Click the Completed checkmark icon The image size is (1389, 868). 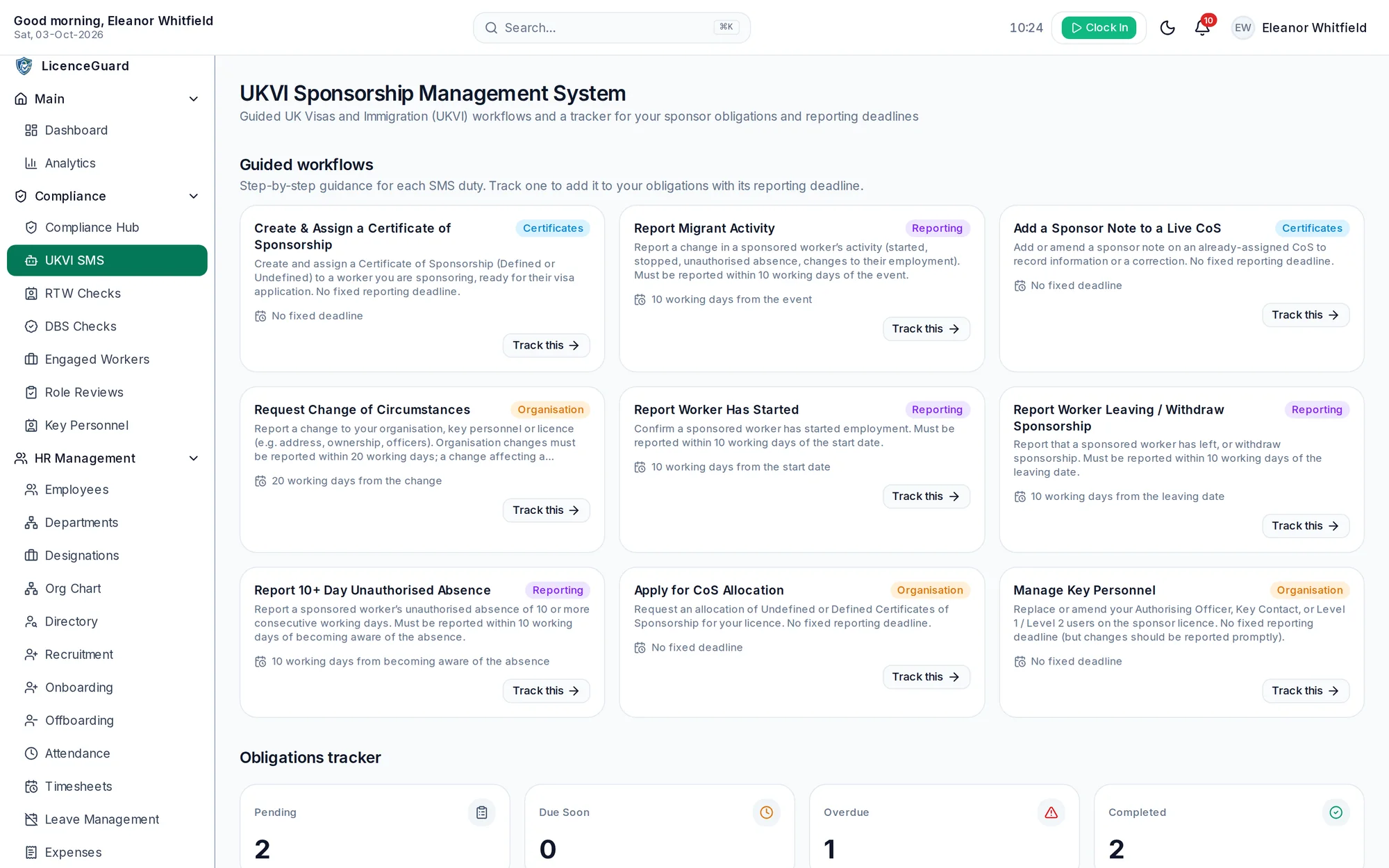pyautogui.click(x=1336, y=812)
